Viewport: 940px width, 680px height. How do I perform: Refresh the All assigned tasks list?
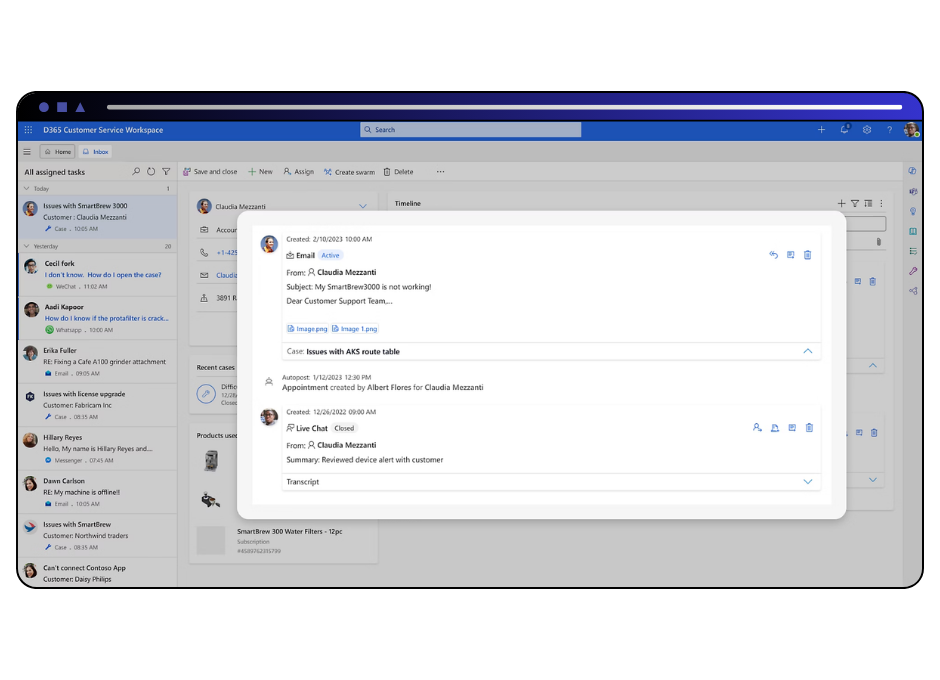point(151,172)
